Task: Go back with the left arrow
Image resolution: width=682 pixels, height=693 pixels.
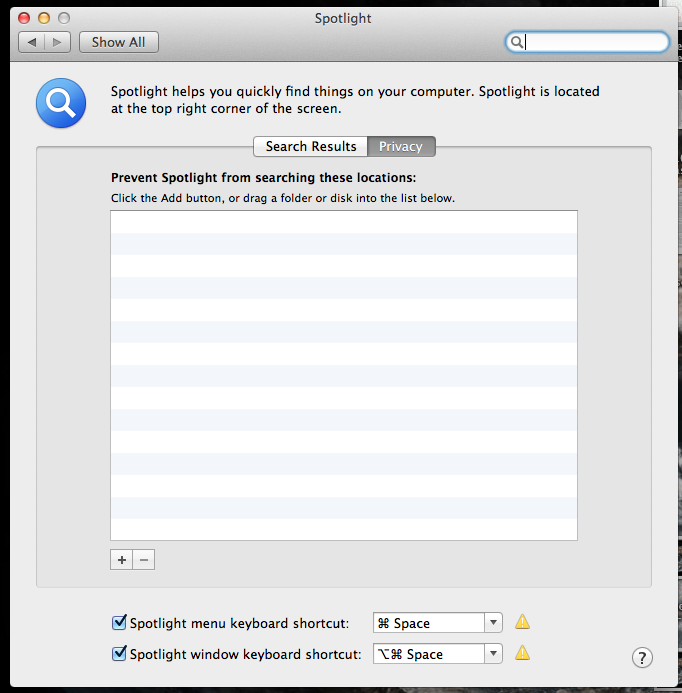Action: [31, 42]
